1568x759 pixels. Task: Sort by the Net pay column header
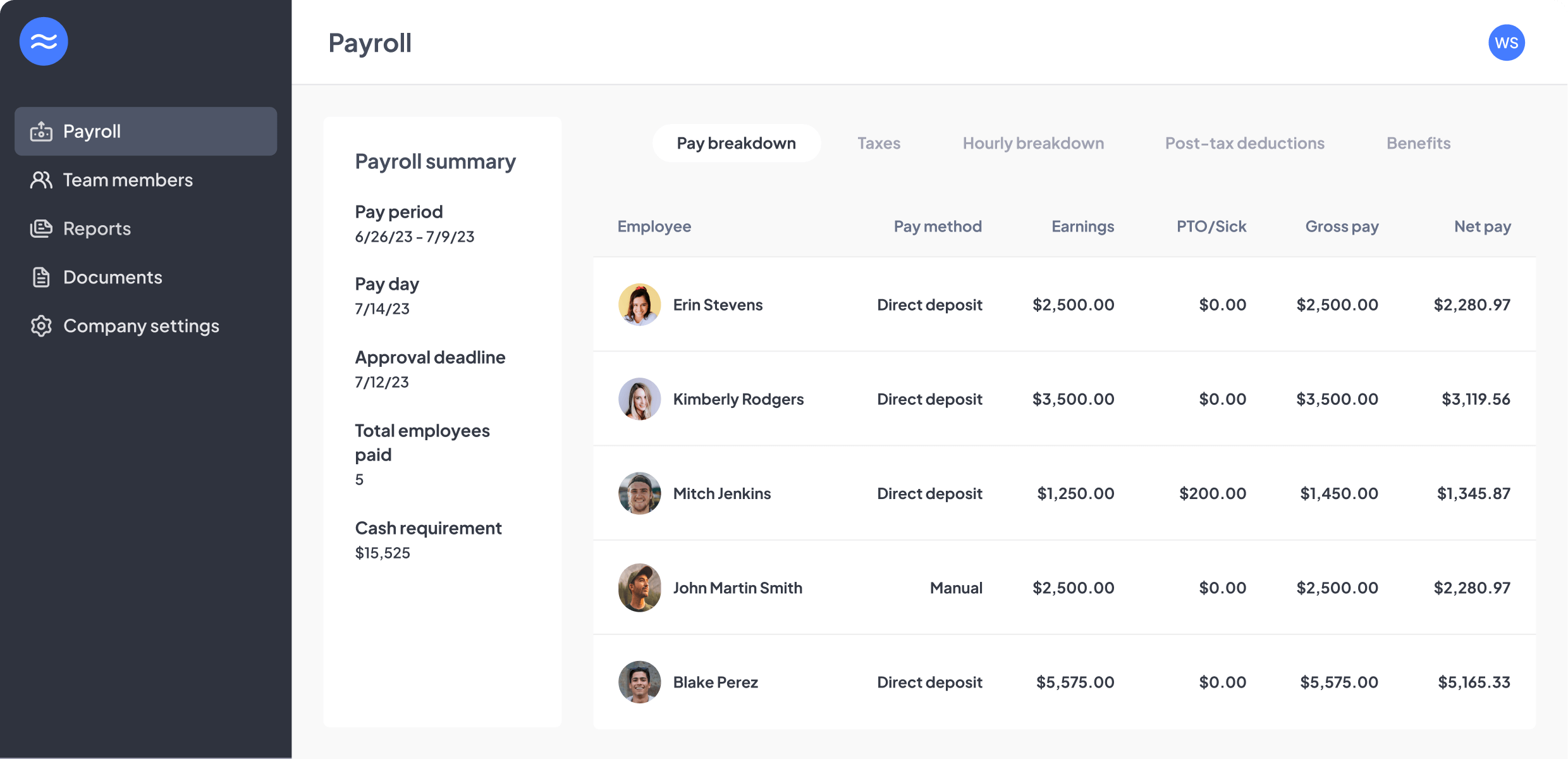tap(1482, 226)
